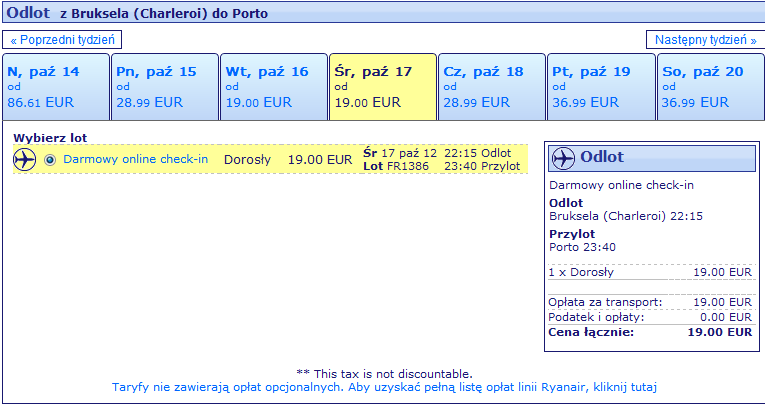Open the Monday Oct 15 fare tab
Image resolution: width=765 pixels, height=404 pixels.
point(165,87)
